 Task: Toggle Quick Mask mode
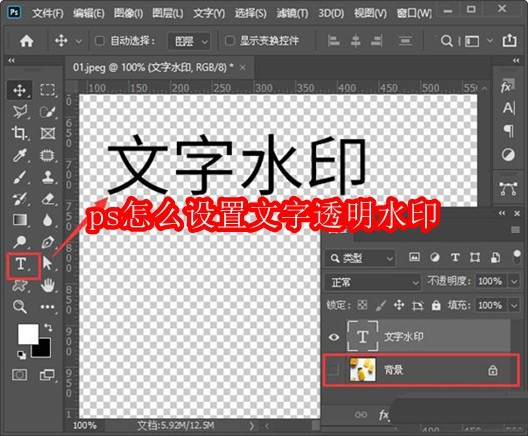20,374
